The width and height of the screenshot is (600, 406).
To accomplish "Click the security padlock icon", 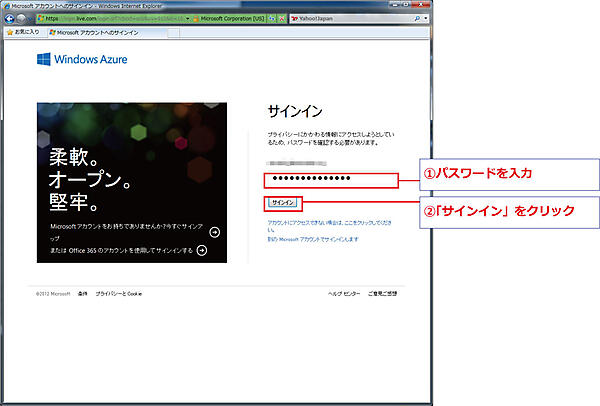I will click(x=196, y=18).
